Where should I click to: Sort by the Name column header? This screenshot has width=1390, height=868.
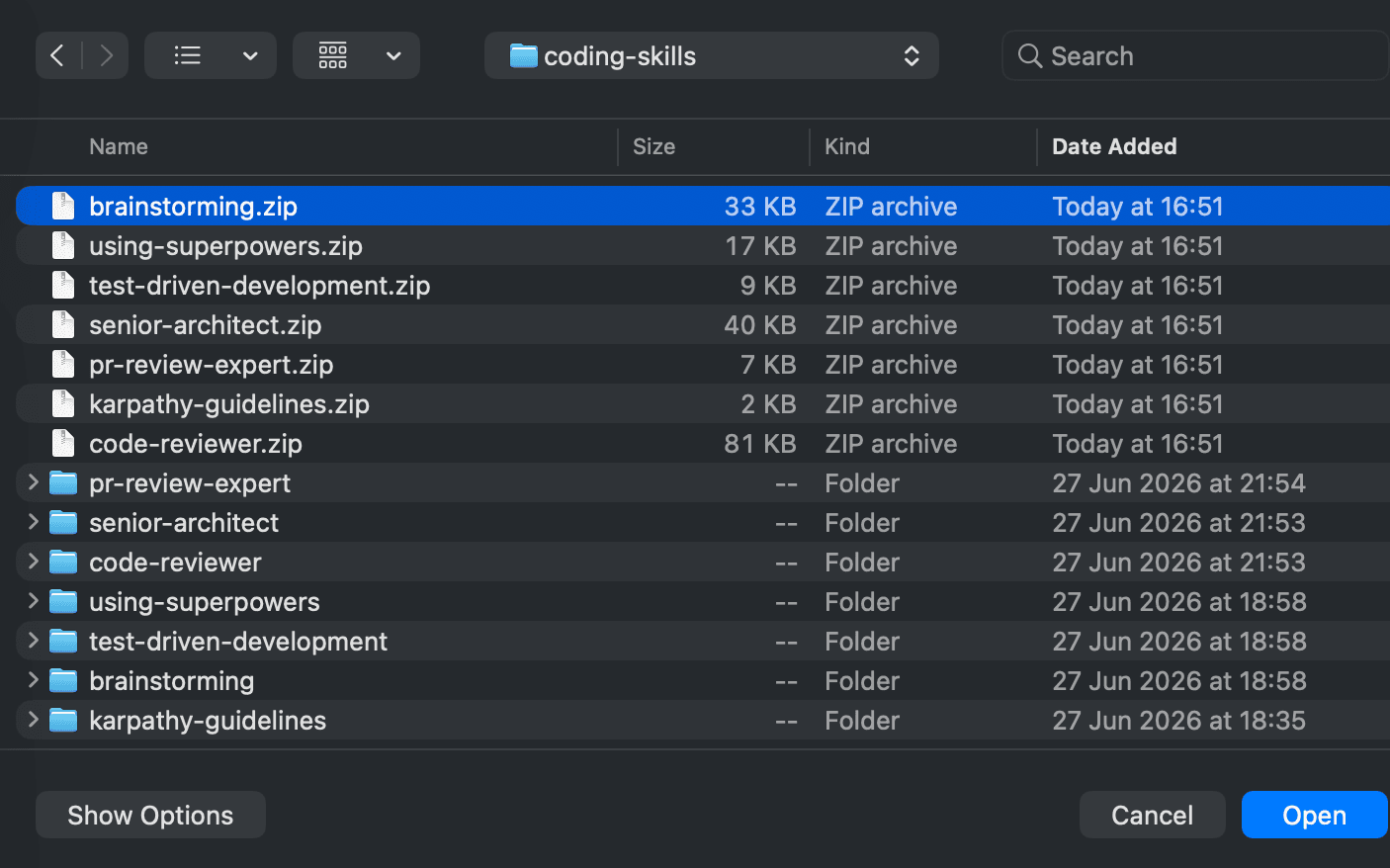pyautogui.click(x=119, y=146)
